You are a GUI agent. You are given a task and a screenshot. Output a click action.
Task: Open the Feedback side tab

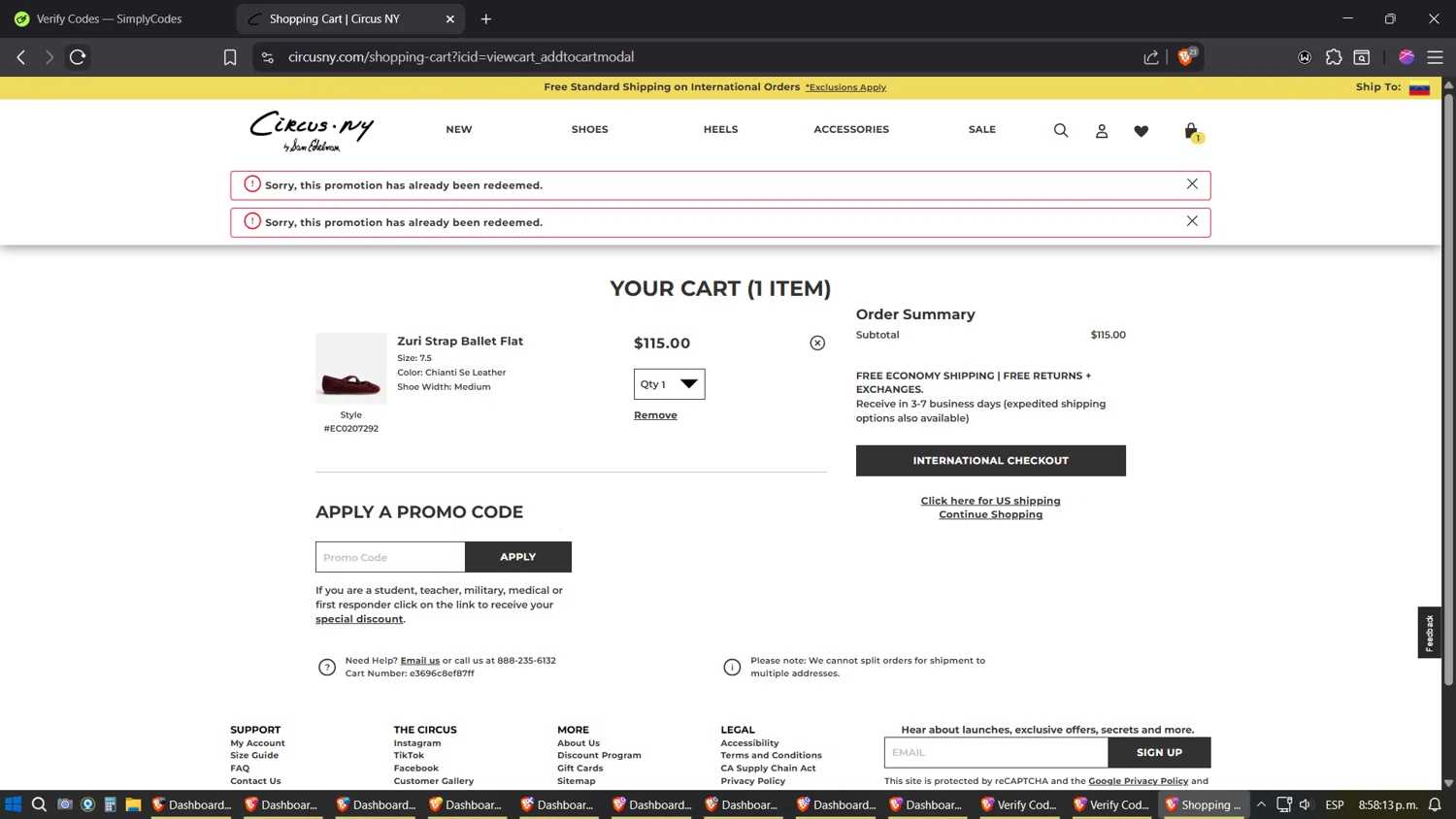point(1429,633)
